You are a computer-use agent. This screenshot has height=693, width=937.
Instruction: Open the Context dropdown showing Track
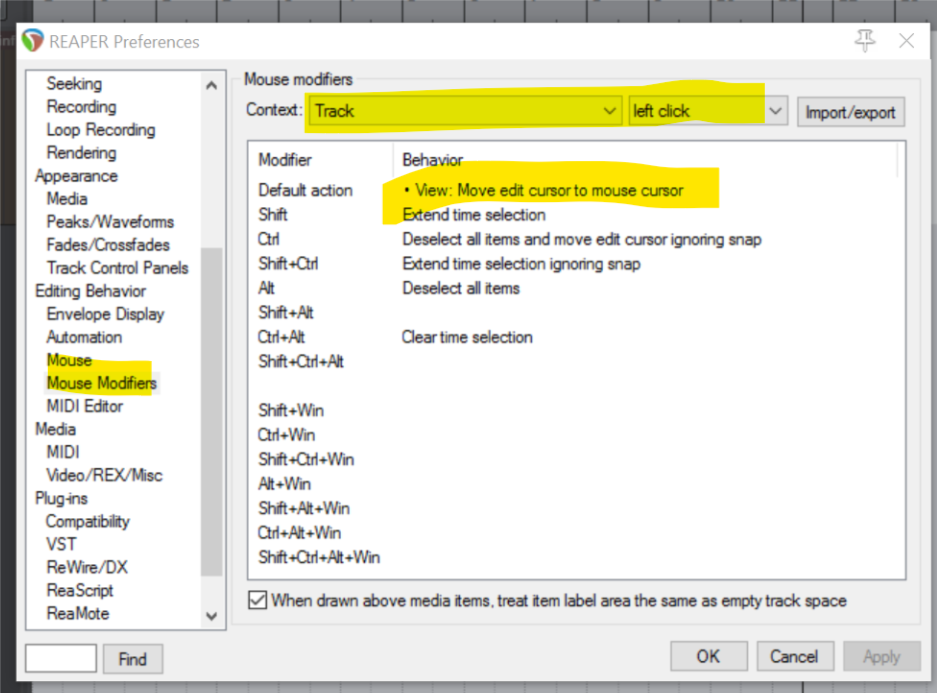pyautogui.click(x=465, y=111)
